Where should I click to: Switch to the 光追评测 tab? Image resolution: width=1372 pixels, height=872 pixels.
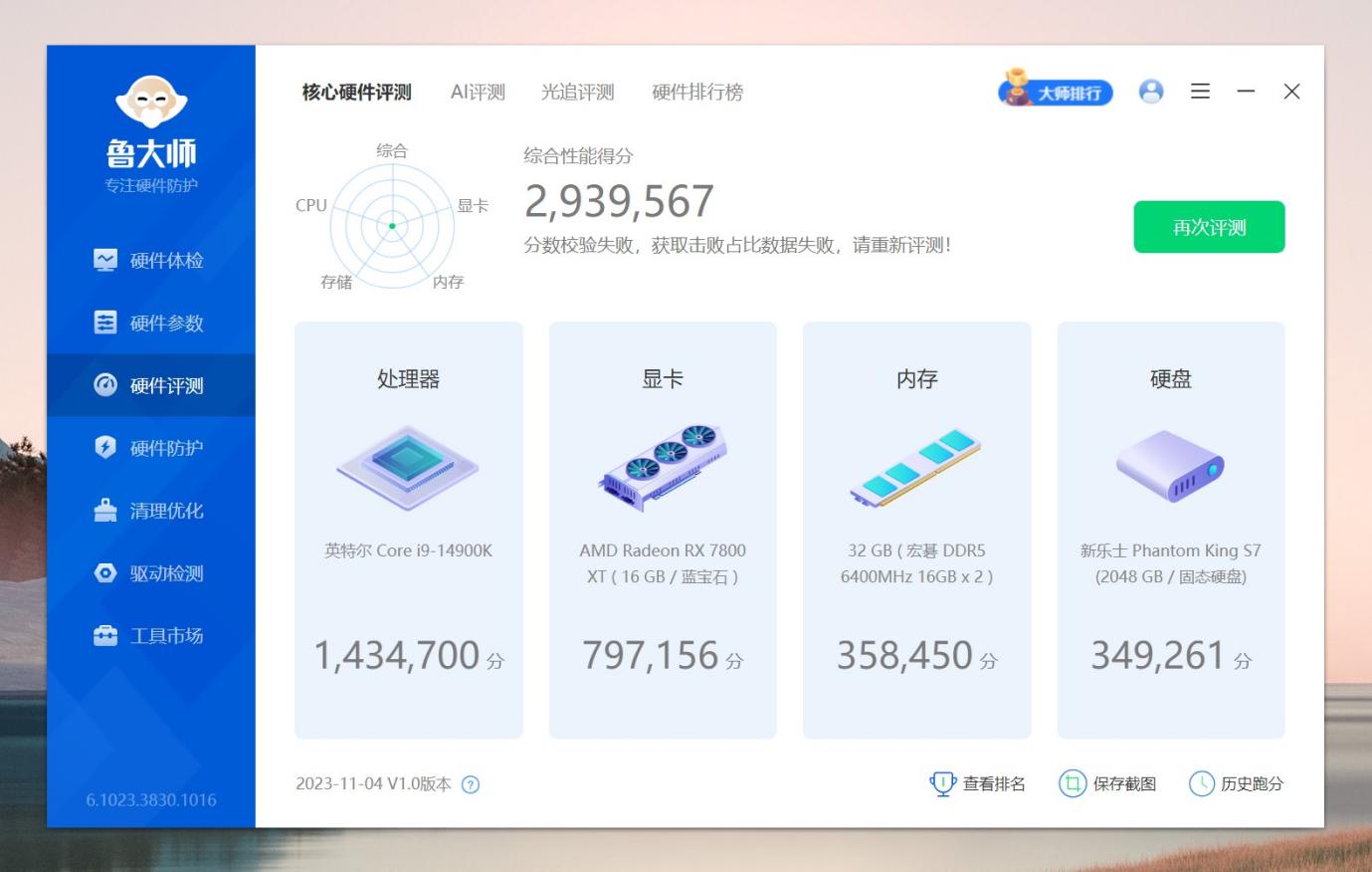[x=577, y=93]
